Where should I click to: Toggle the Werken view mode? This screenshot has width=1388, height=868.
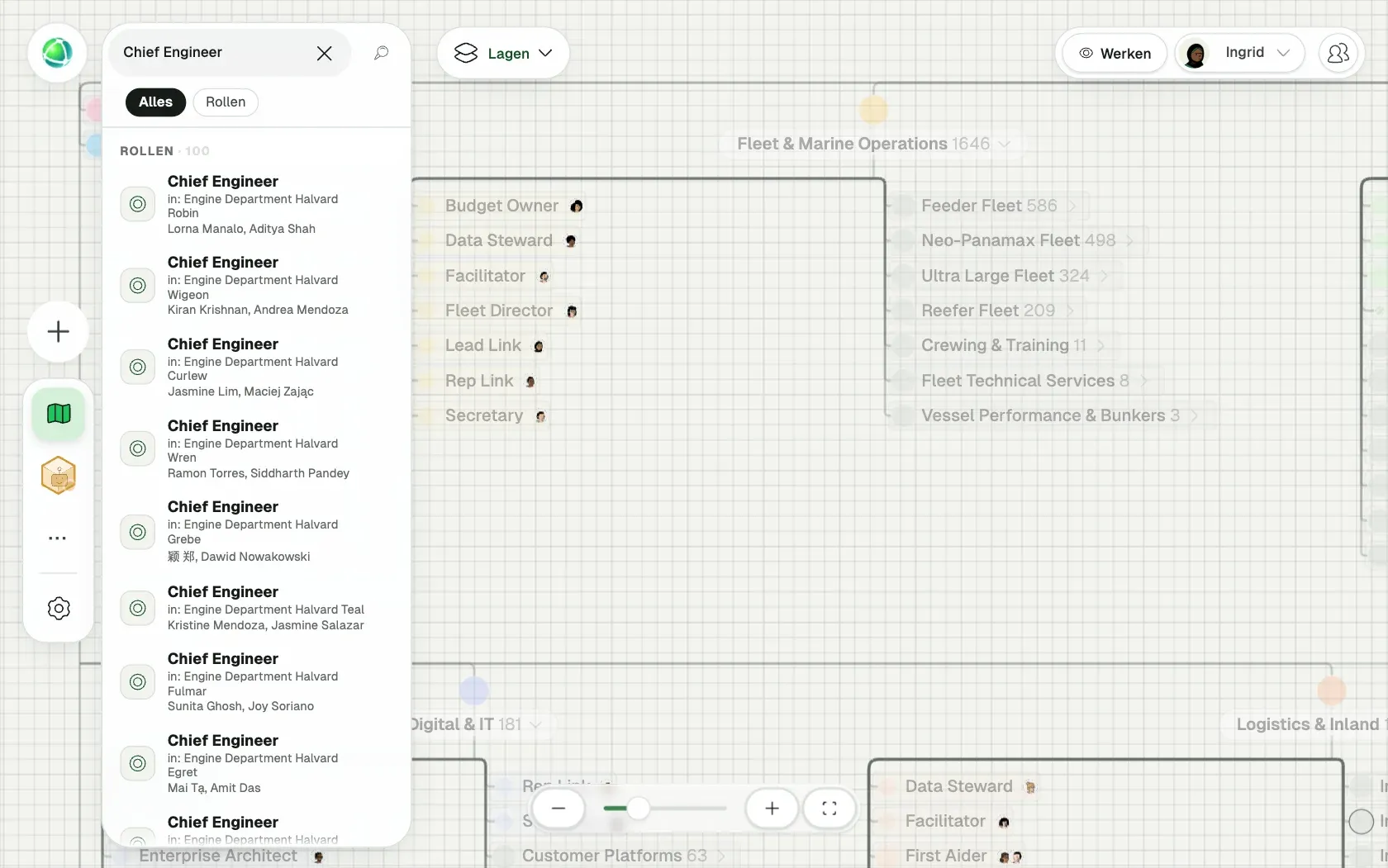pos(1115,53)
